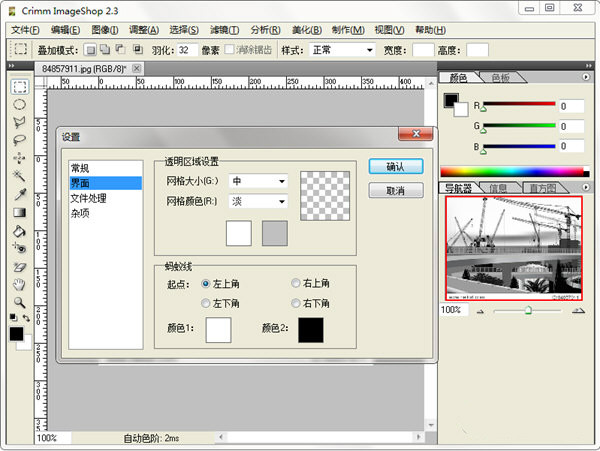Screen dimensions: 600x451
Task: Click the black 颜色2 swatch
Action: tap(310, 330)
